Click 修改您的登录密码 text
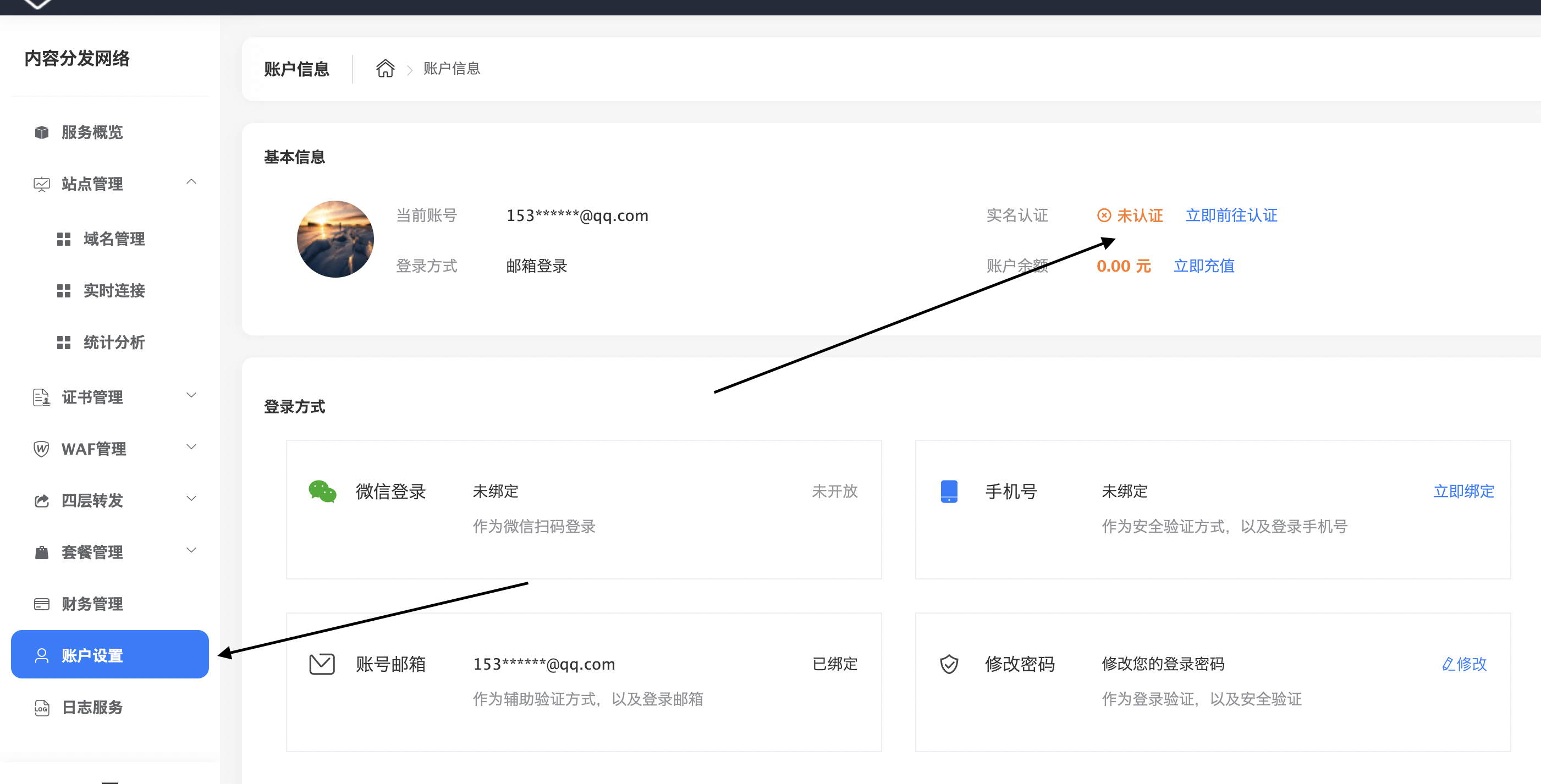Image resolution: width=1541 pixels, height=784 pixels. [1163, 664]
